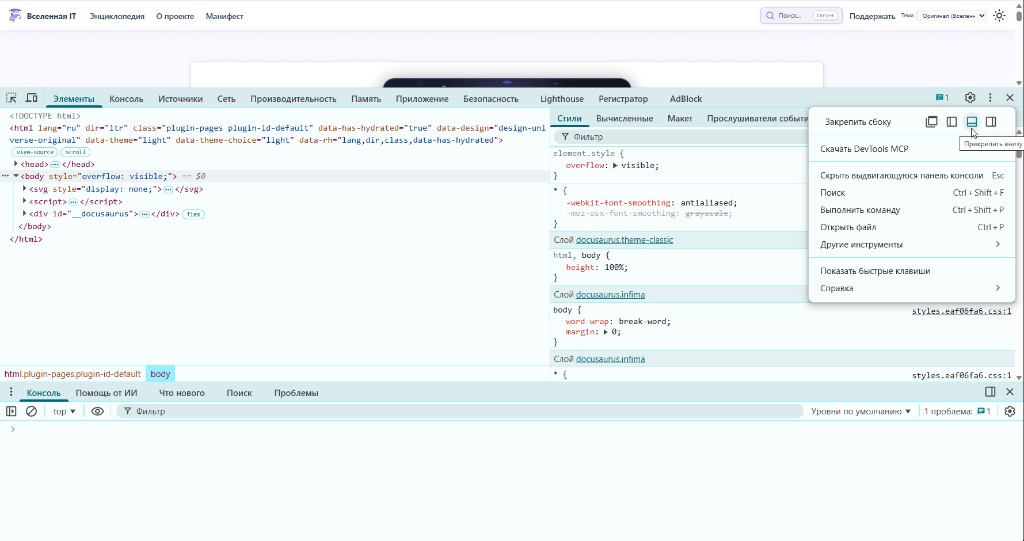Viewport: 1024px width, 541px height.
Task: Open the AdBlock tab
Action: point(686,99)
